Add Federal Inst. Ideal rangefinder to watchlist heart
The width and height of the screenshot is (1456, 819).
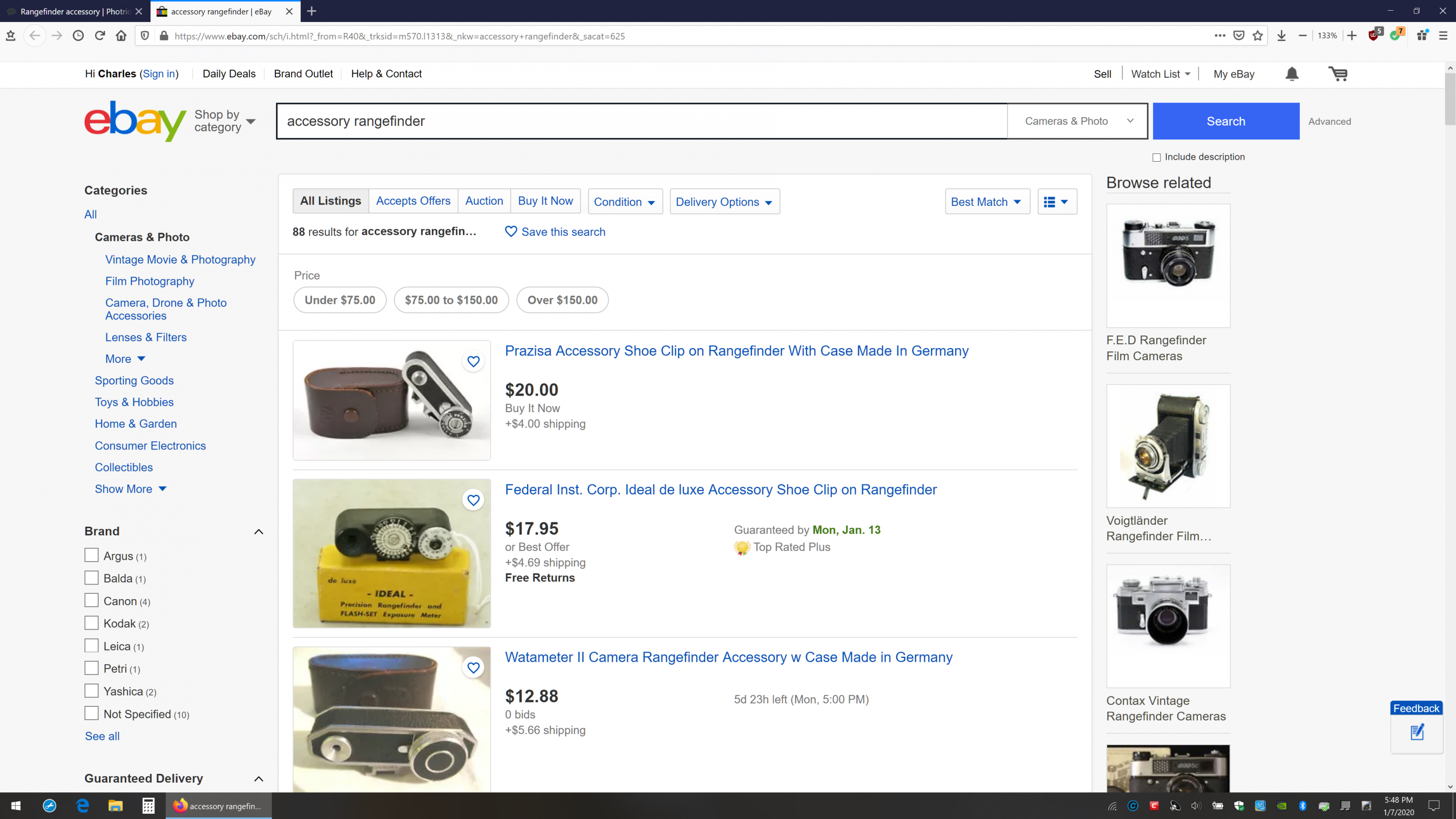pos(473,500)
